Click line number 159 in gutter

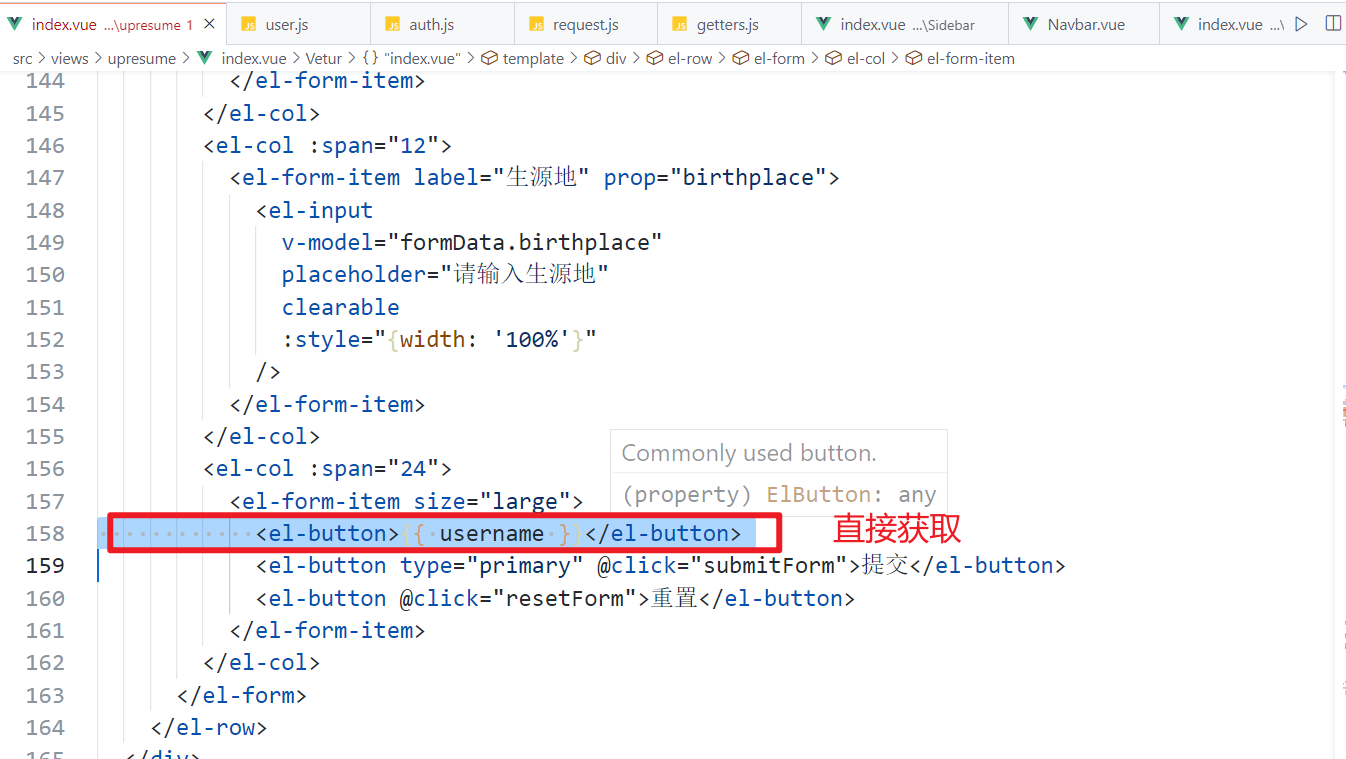45,566
